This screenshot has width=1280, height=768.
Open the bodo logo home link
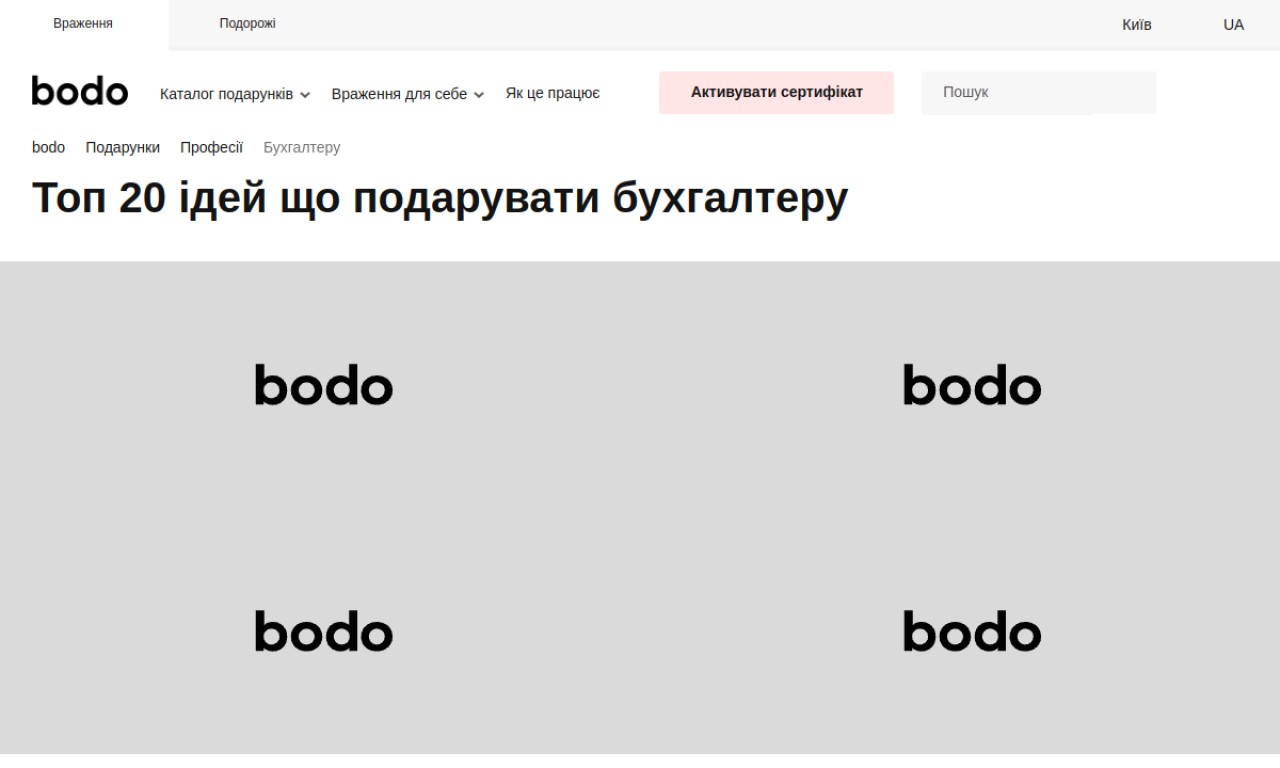[80, 92]
